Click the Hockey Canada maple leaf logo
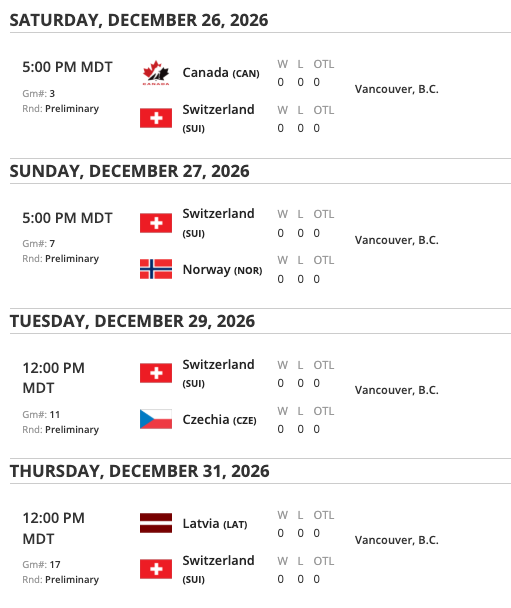 click(x=155, y=73)
